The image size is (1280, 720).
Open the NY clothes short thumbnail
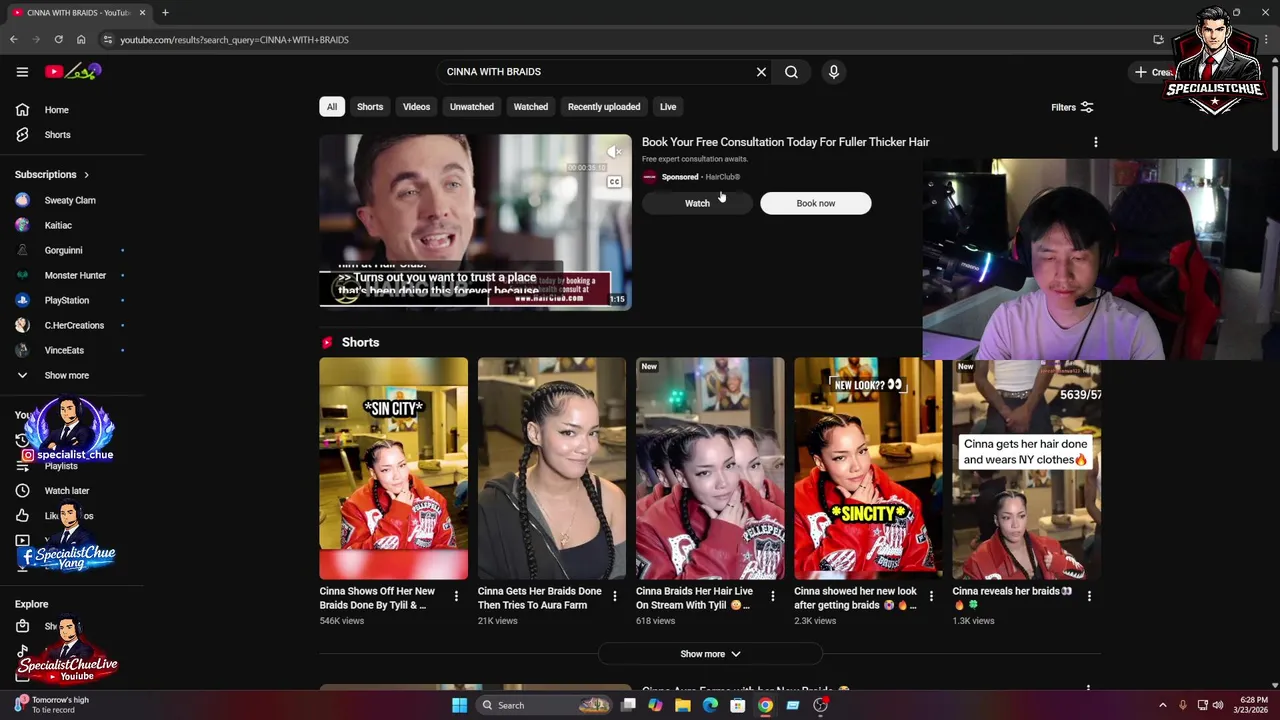[1026, 468]
